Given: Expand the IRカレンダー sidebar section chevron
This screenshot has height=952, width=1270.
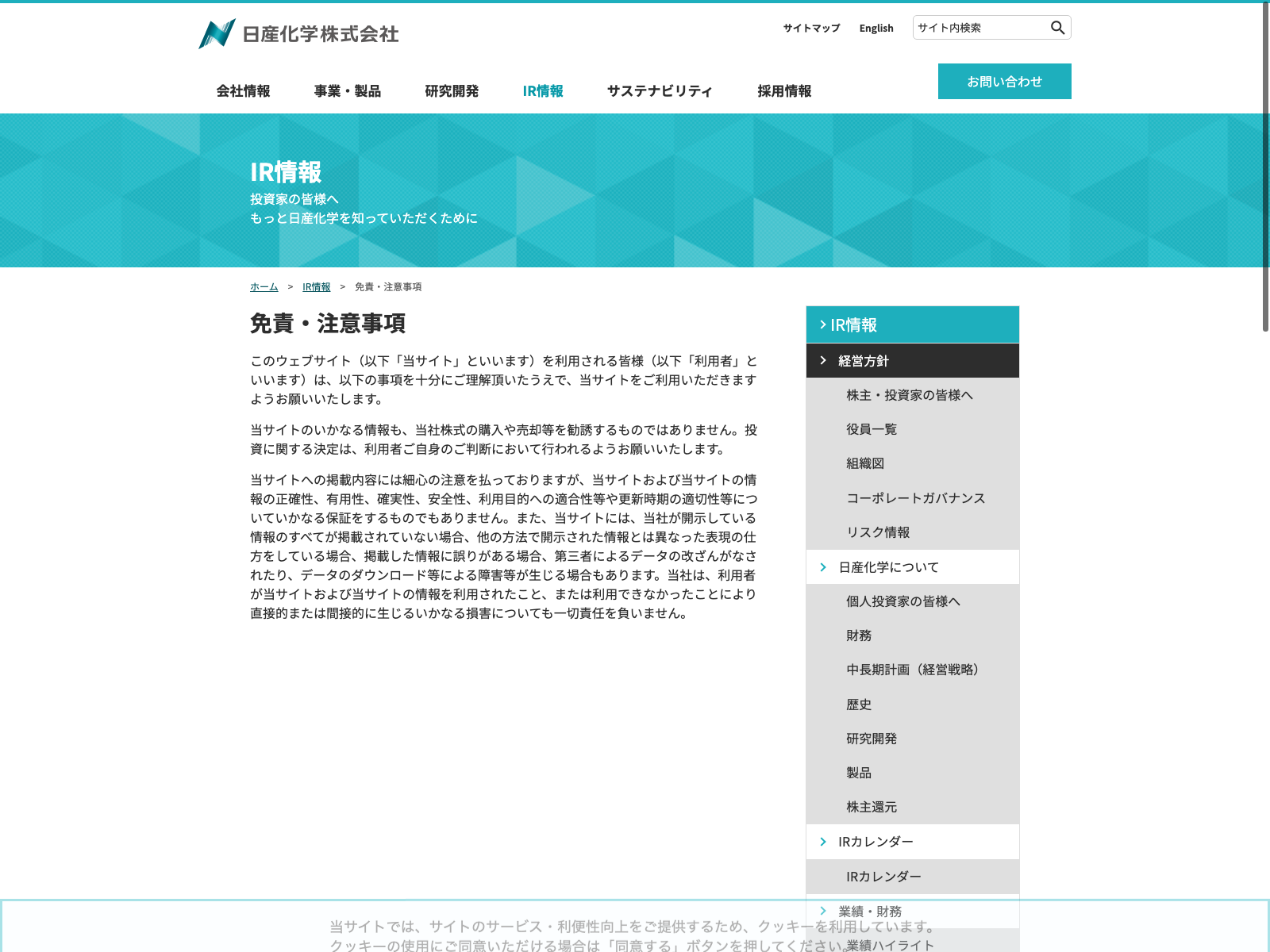Looking at the screenshot, I should [822, 842].
